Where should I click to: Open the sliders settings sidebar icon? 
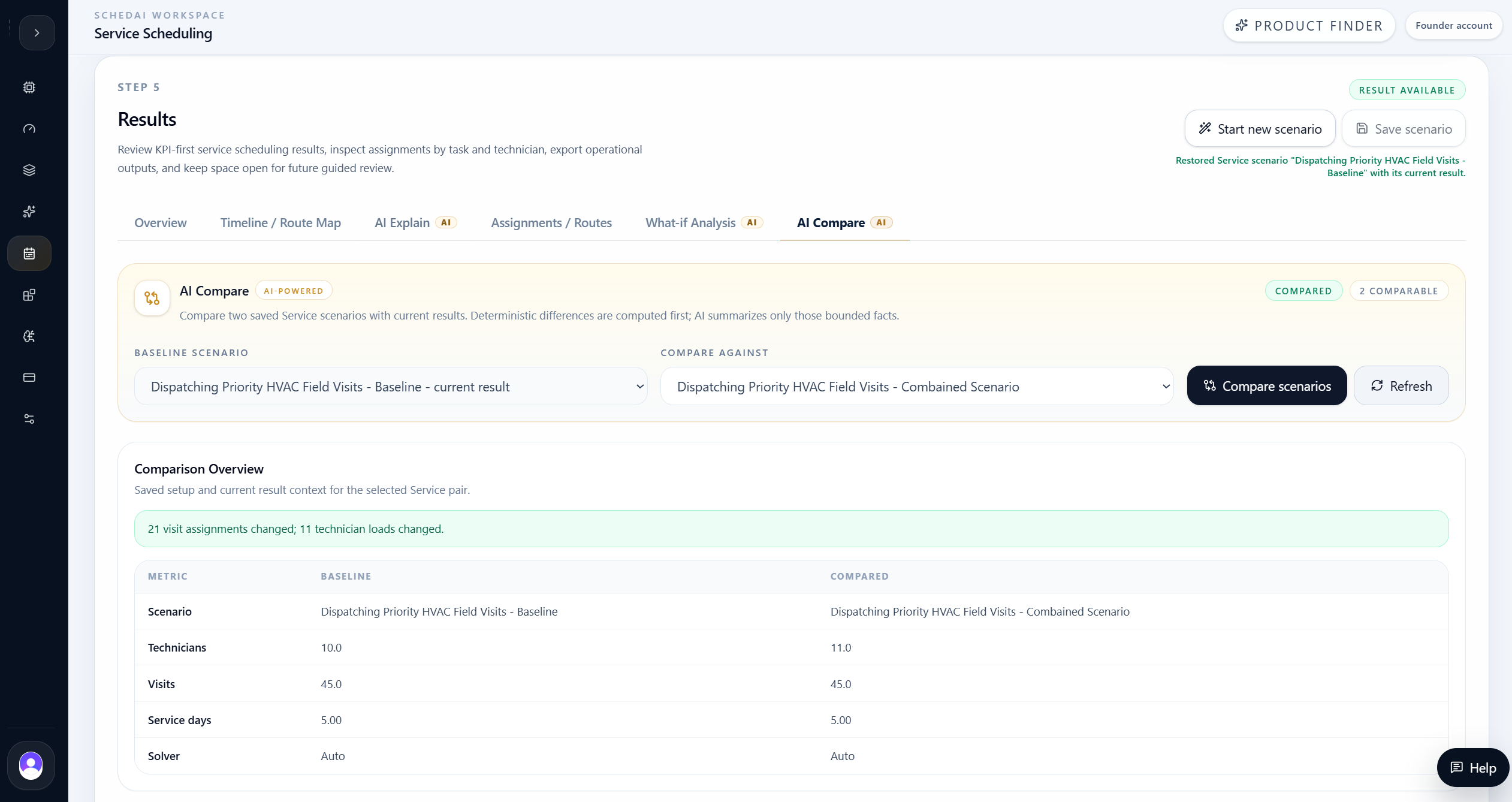[x=29, y=419]
